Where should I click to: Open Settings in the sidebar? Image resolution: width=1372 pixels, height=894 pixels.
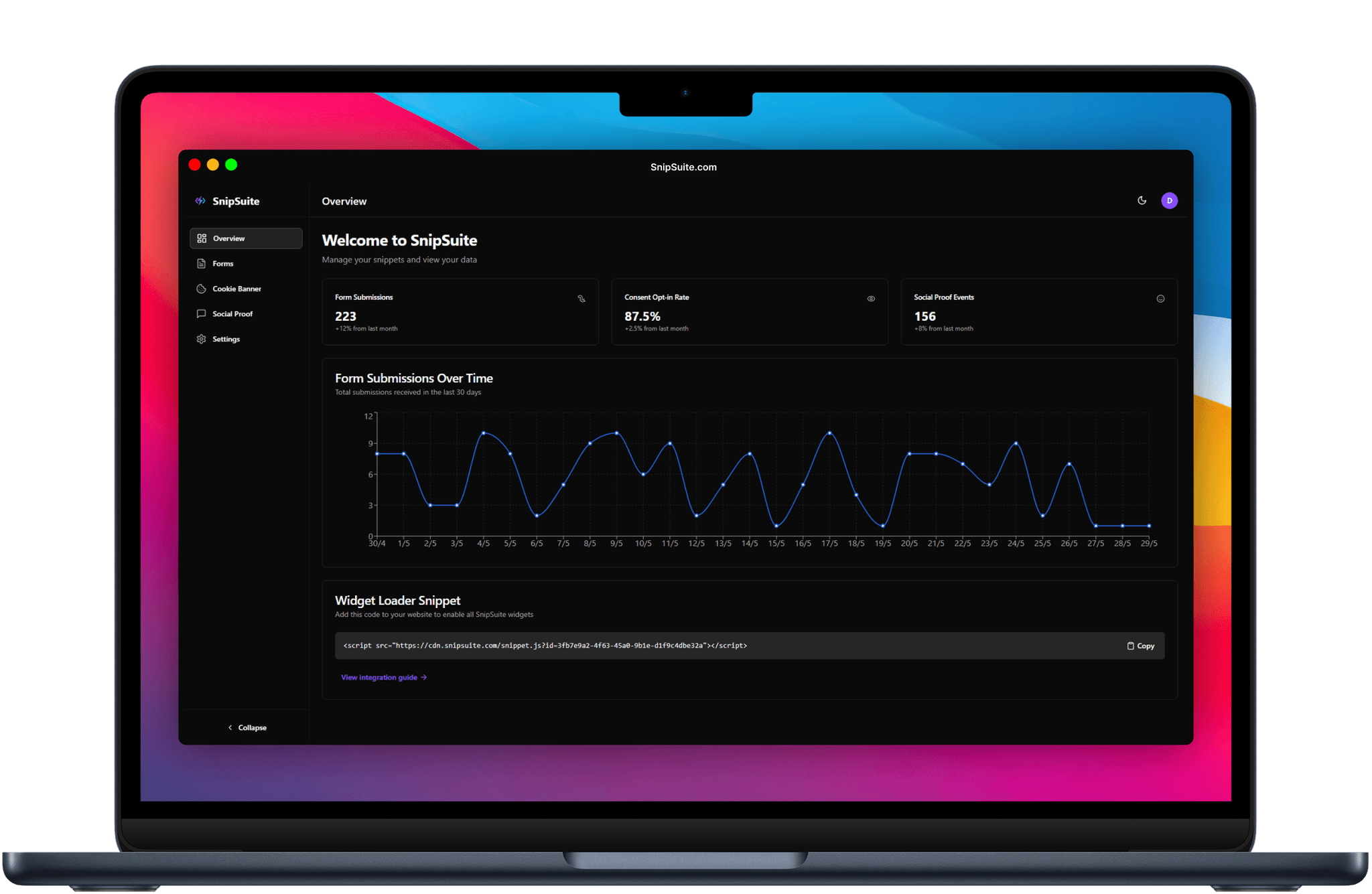(x=246, y=340)
